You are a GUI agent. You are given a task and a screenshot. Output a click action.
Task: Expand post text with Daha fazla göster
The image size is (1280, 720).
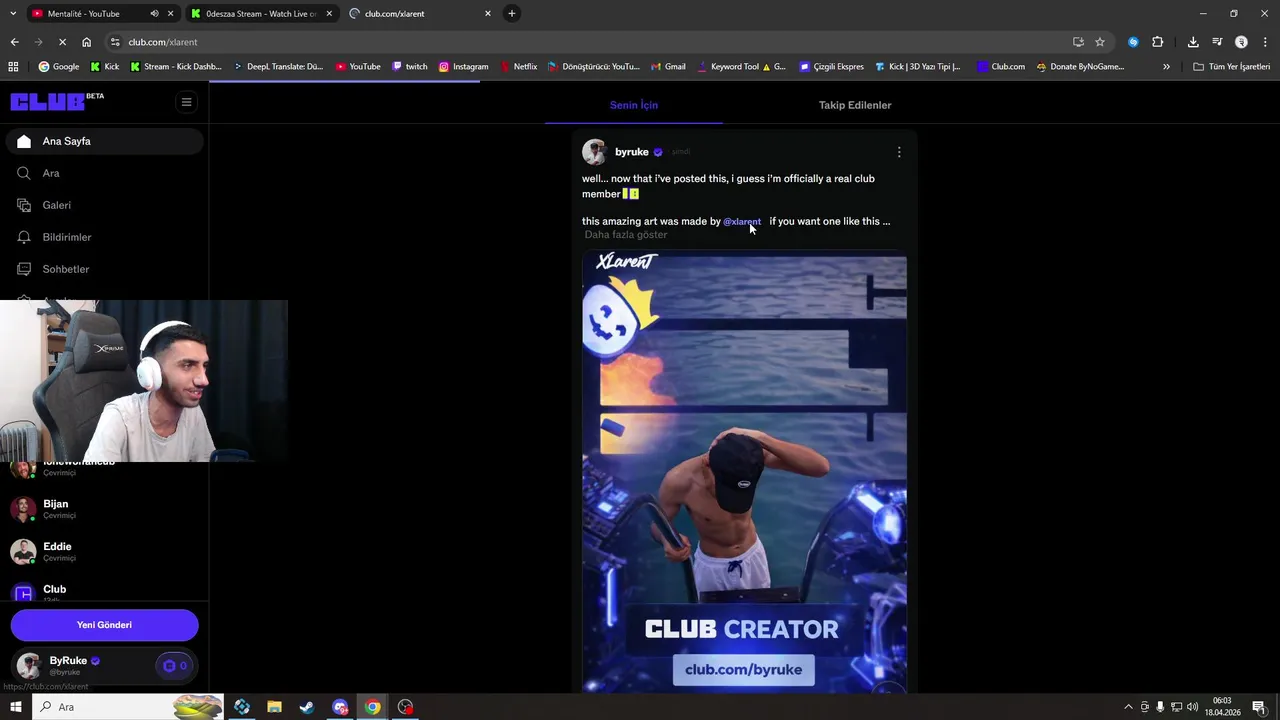pos(626,235)
